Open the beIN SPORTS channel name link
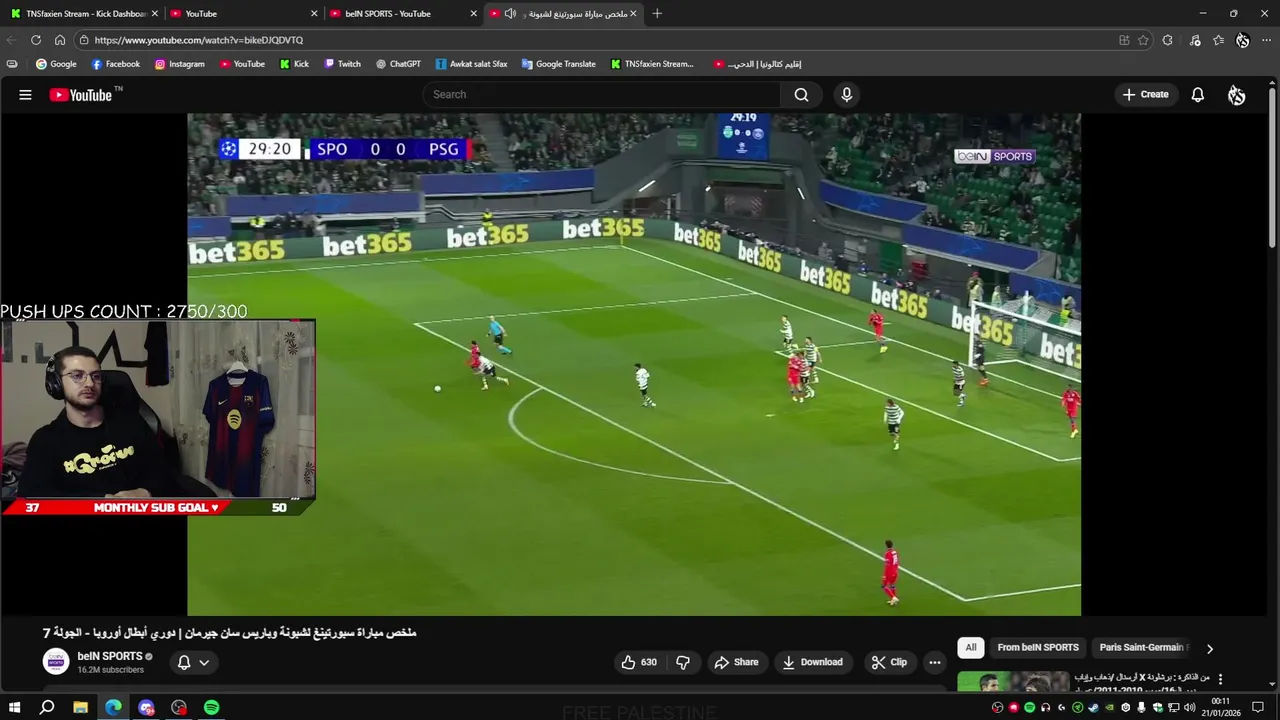The height and width of the screenshot is (720, 1280). 110,656
